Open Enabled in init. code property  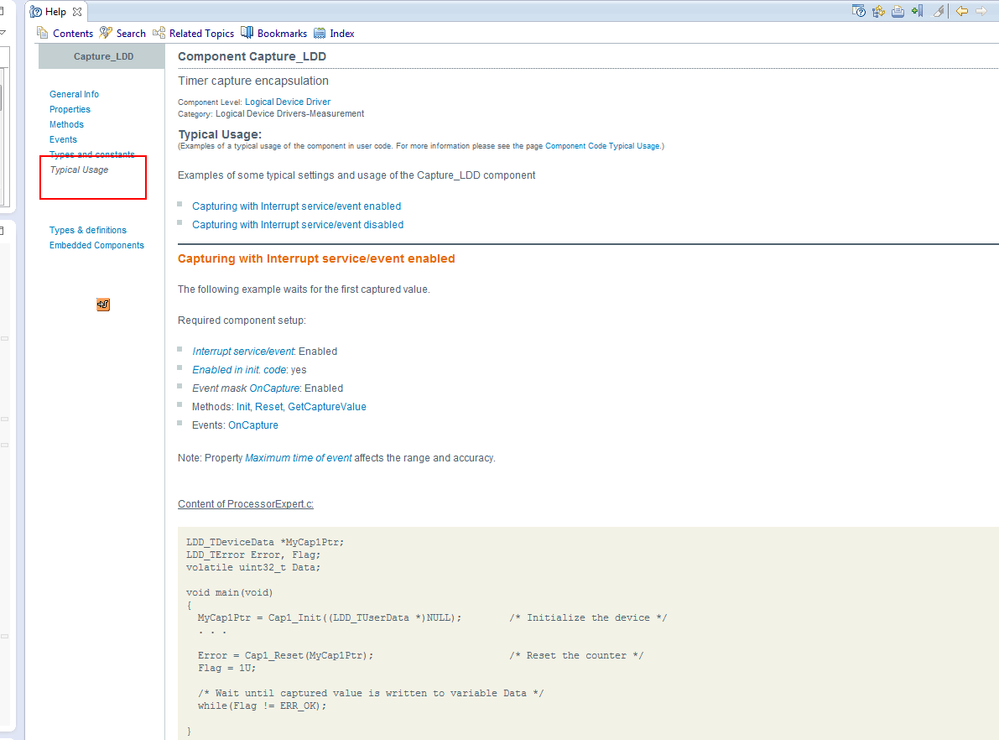240,370
